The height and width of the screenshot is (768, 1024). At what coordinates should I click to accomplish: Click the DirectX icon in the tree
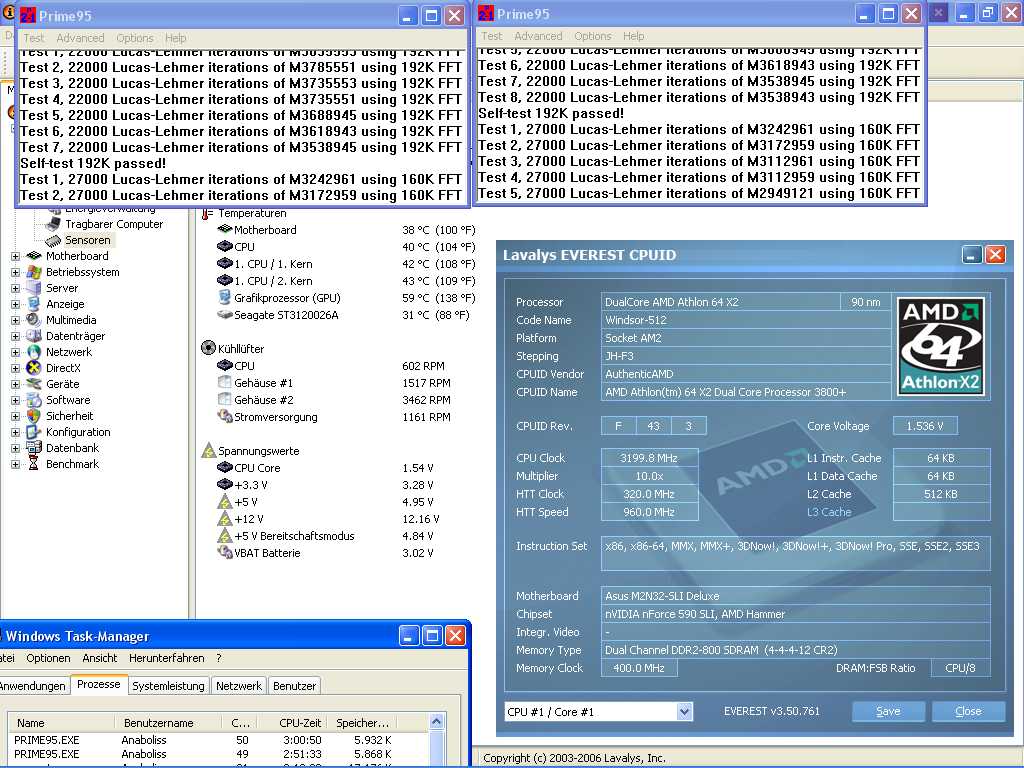coord(34,368)
